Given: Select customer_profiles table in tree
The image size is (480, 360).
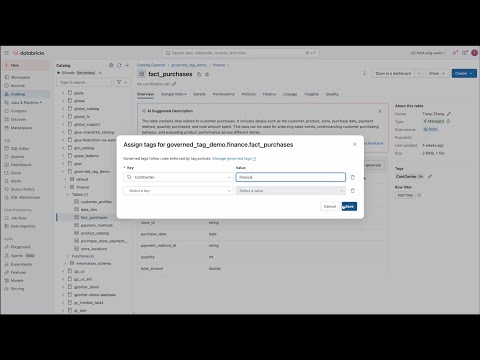Looking at the screenshot, I should [x=96, y=202].
